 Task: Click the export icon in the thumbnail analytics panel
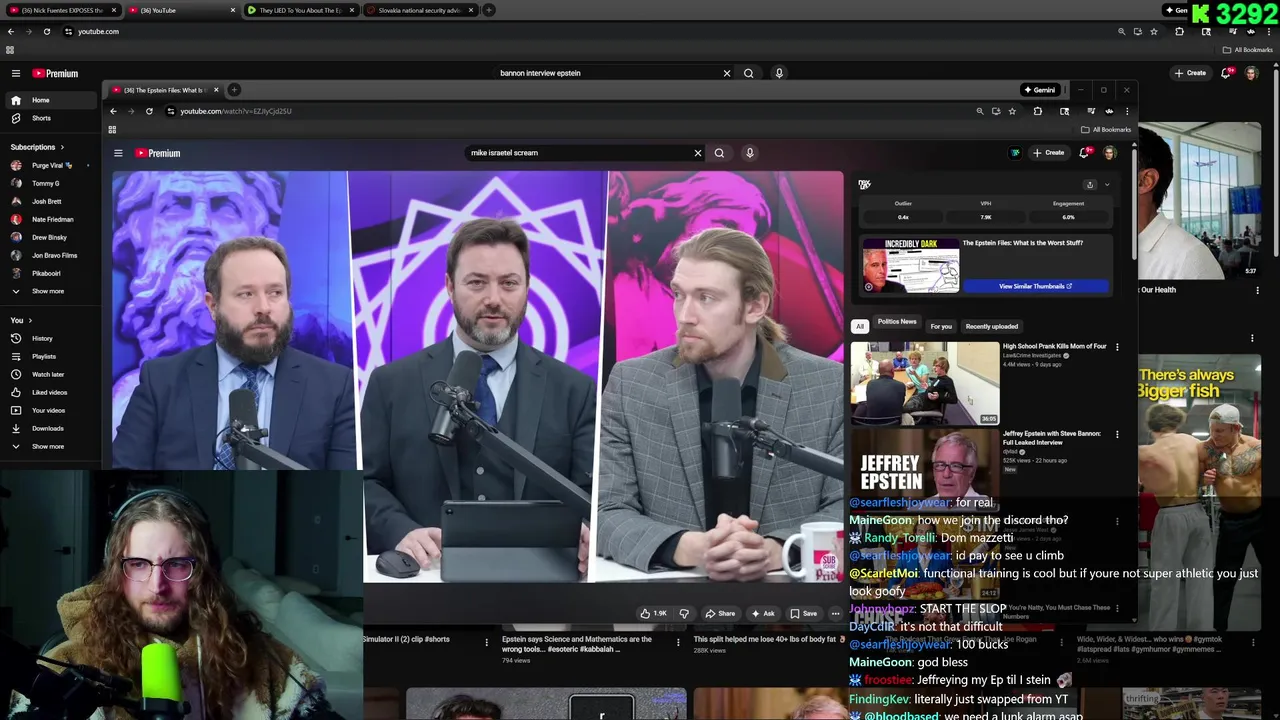(x=1090, y=184)
